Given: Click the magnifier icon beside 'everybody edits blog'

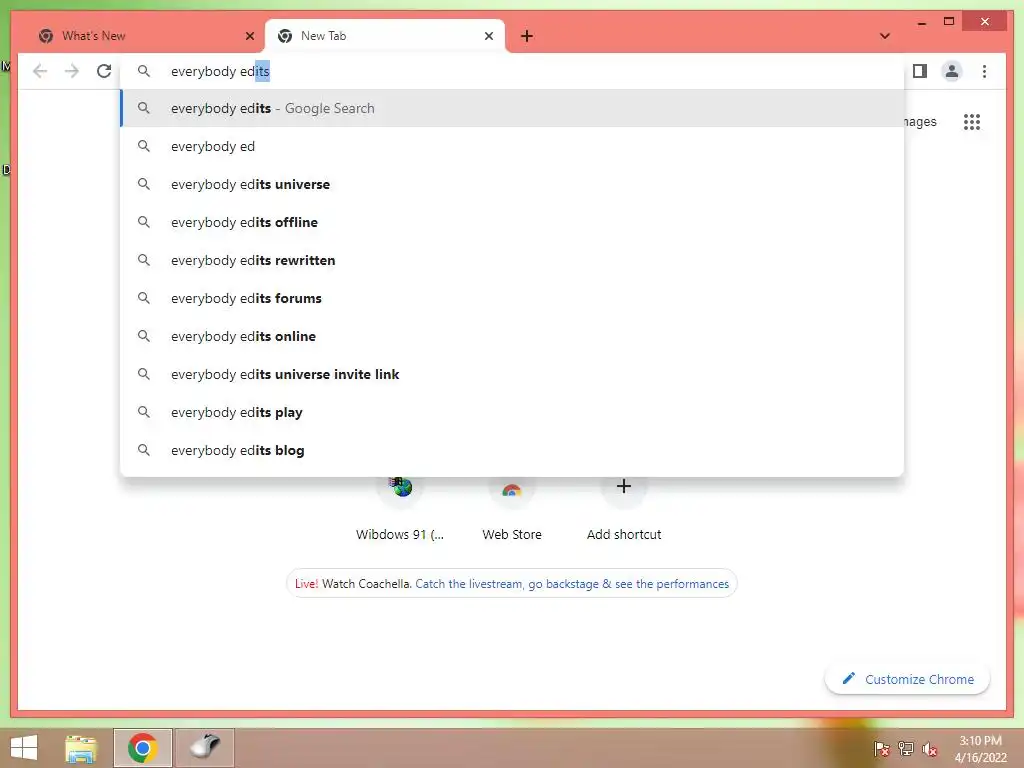Looking at the screenshot, I should (x=144, y=450).
